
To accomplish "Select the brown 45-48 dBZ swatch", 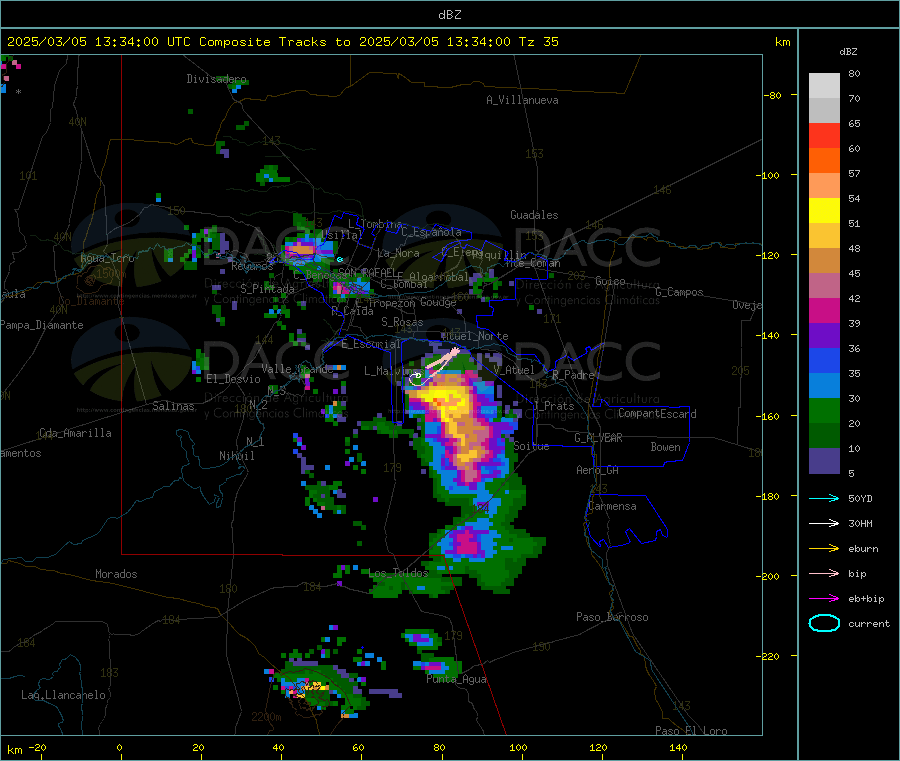I will pyautogui.click(x=824, y=261).
